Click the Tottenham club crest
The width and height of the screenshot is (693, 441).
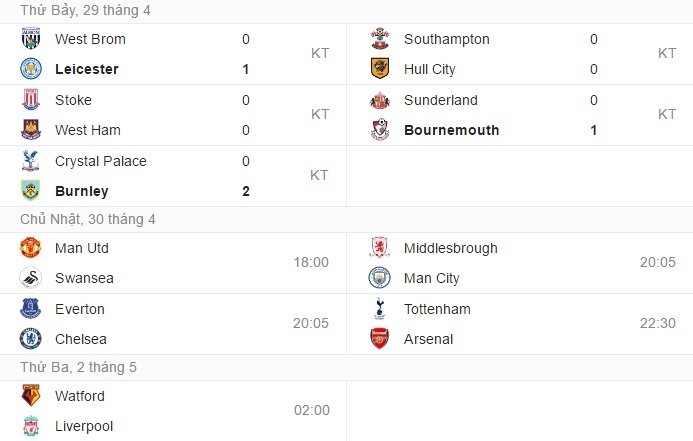(380, 309)
